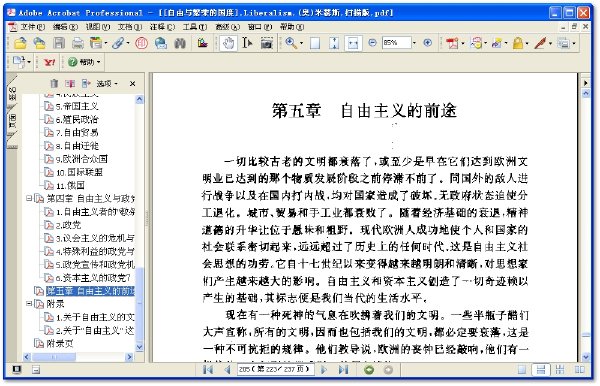Click bookmarks panel horizontal scrollbar thumb
This screenshot has height=386, width=600.
(54, 357)
